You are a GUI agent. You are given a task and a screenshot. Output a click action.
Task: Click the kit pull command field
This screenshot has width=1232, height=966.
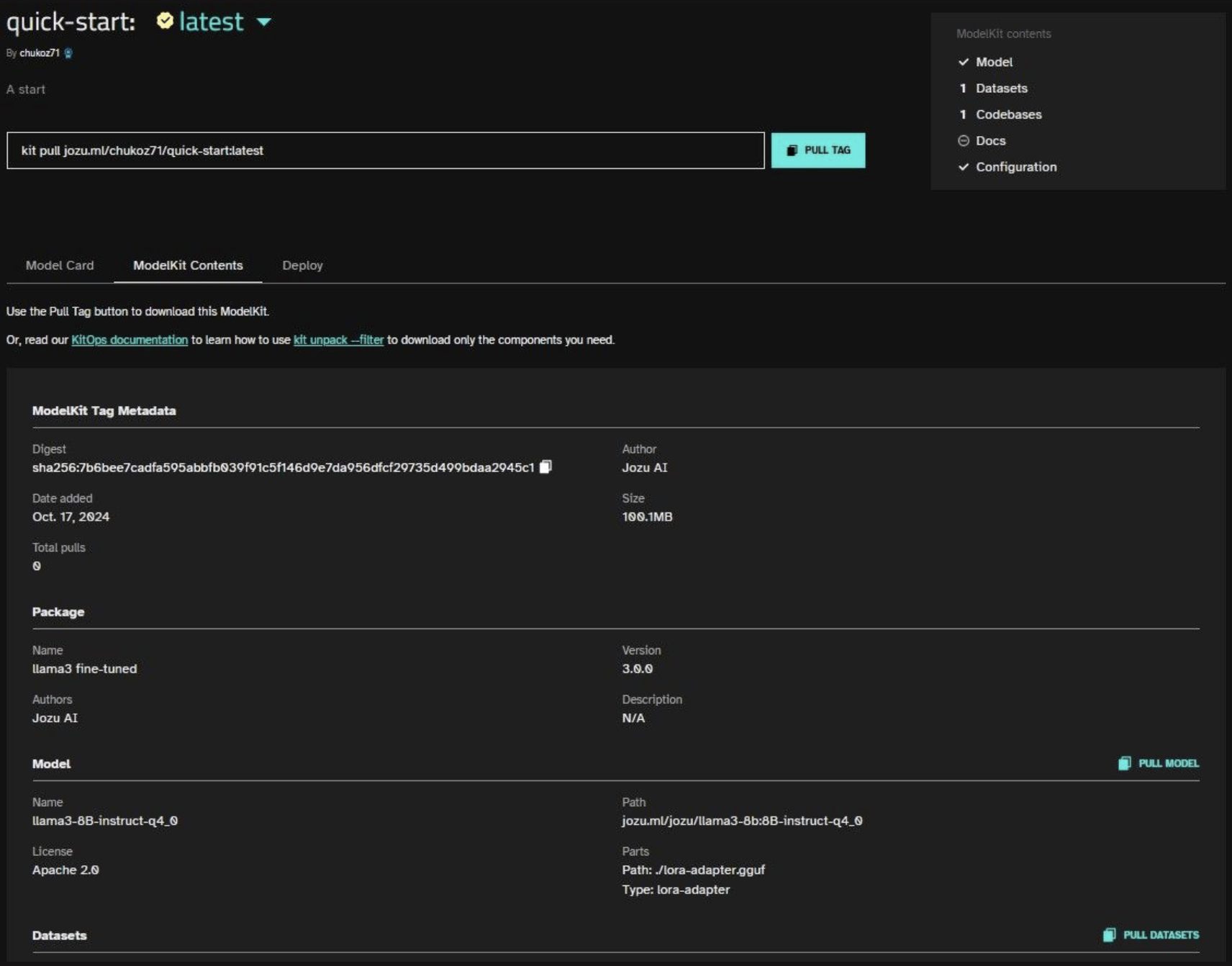pos(386,150)
